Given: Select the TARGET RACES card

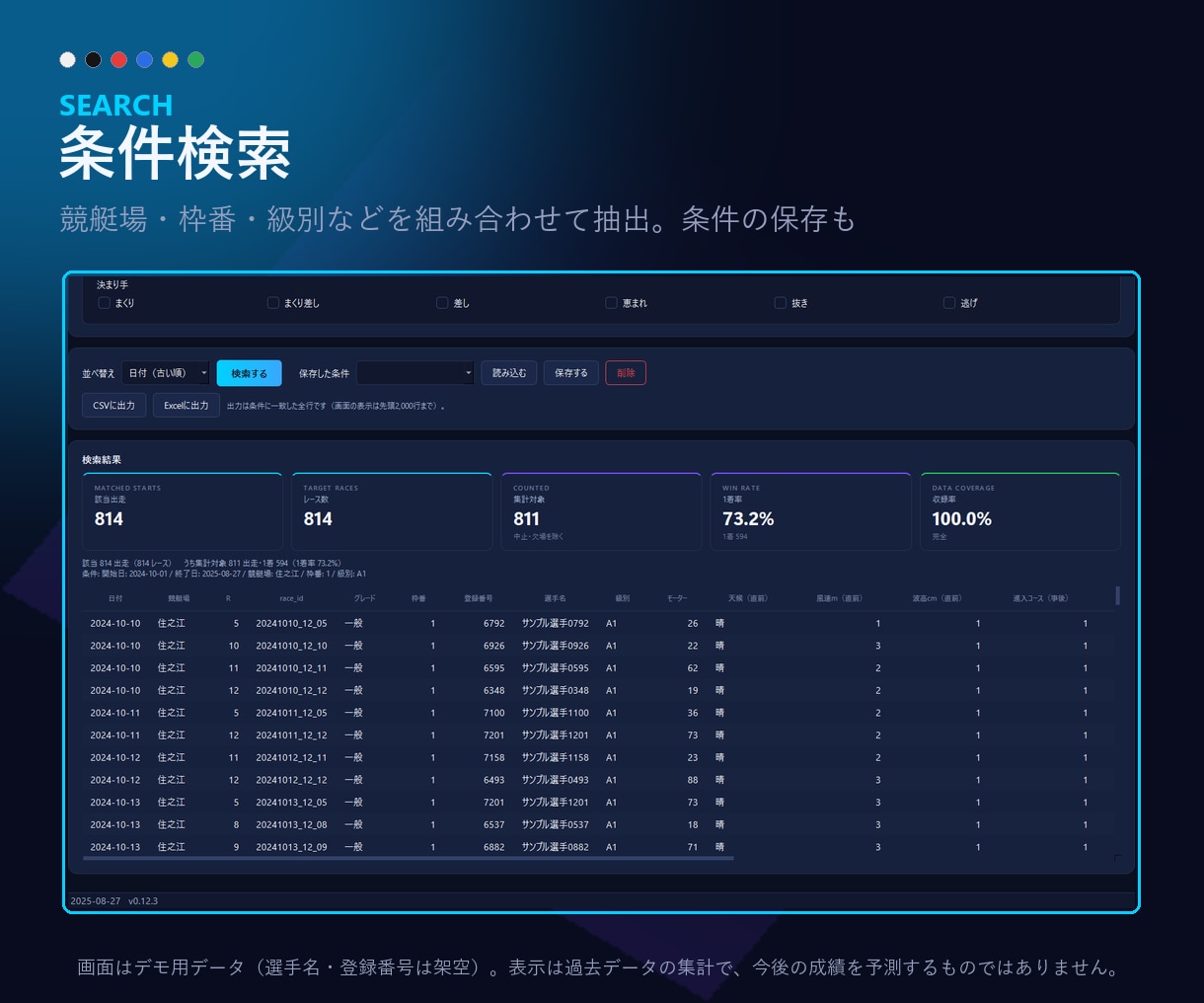Looking at the screenshot, I should point(392,511).
